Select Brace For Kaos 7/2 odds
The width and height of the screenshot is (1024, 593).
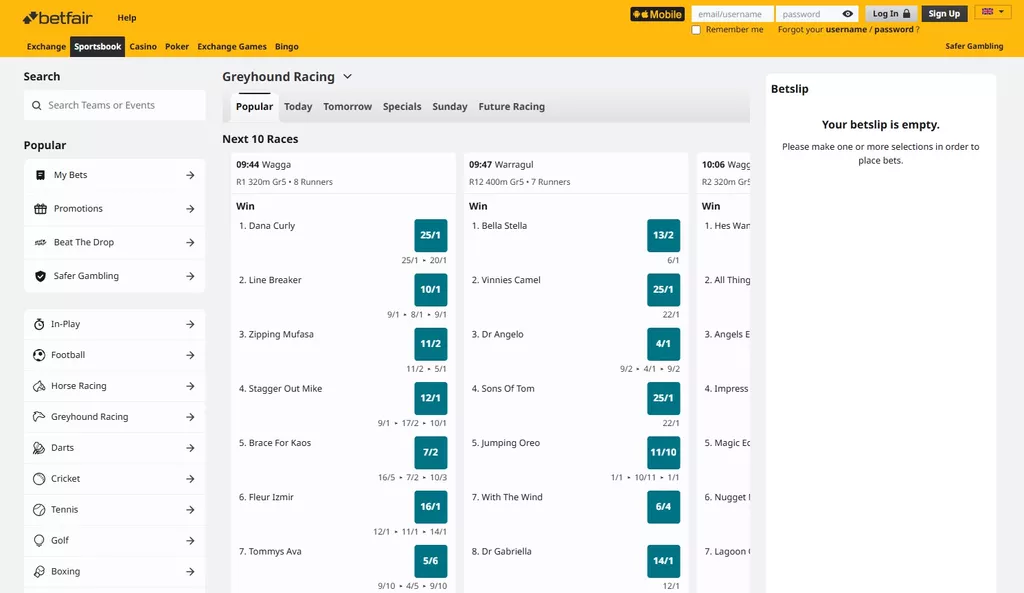point(431,453)
